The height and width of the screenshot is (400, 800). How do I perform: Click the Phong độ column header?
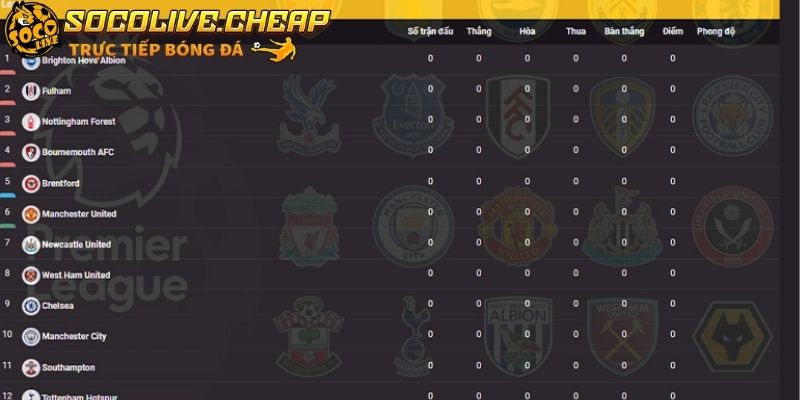click(716, 31)
